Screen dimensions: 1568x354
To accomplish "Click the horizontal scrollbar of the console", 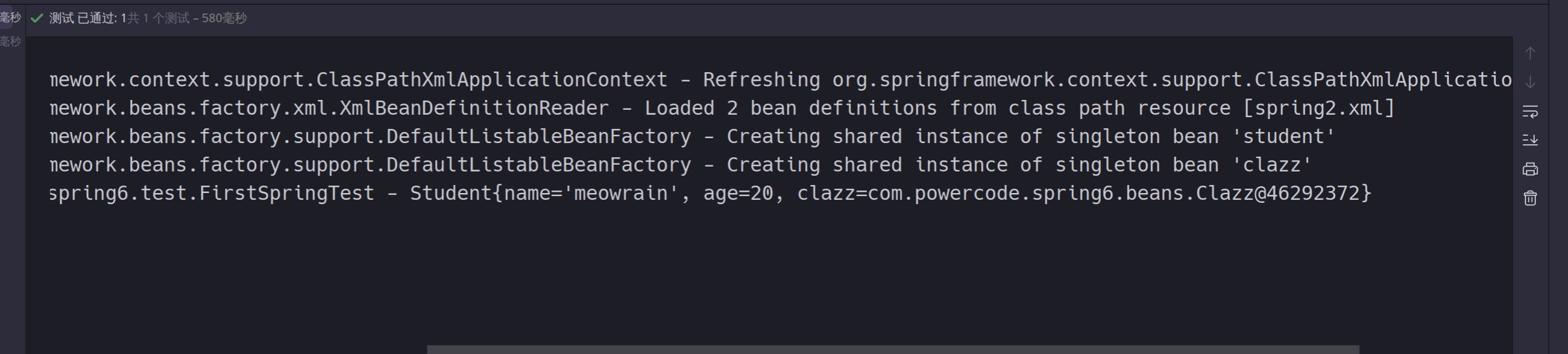I will (x=892, y=350).
